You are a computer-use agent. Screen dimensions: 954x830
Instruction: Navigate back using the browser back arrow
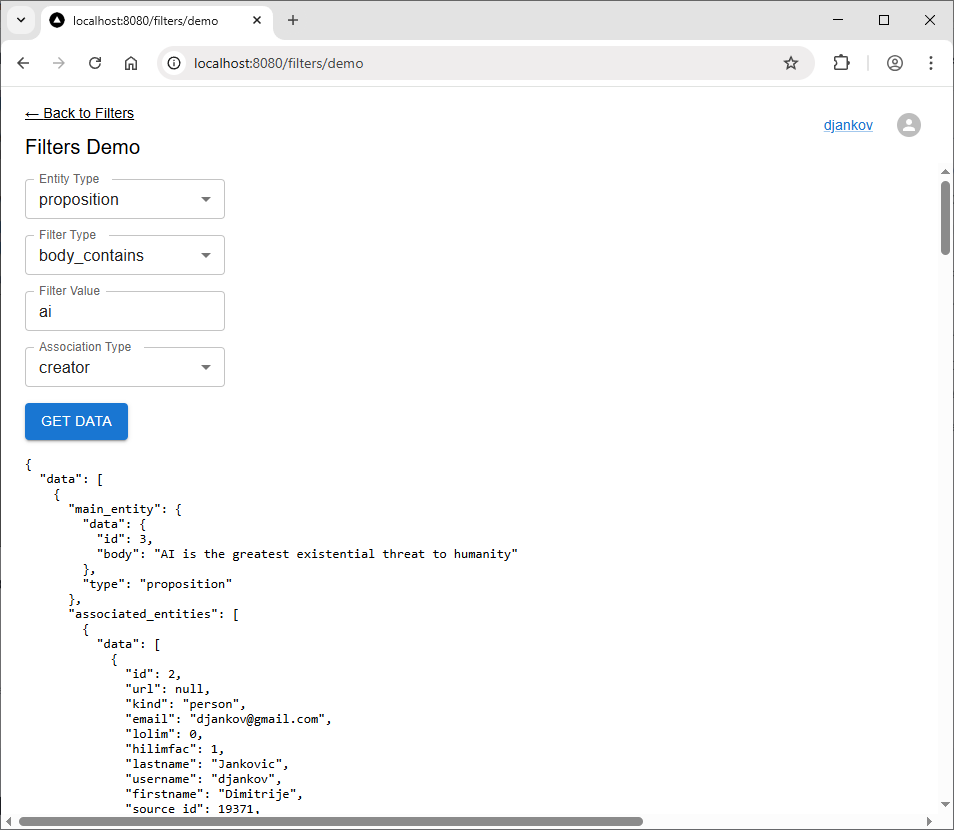click(x=24, y=63)
